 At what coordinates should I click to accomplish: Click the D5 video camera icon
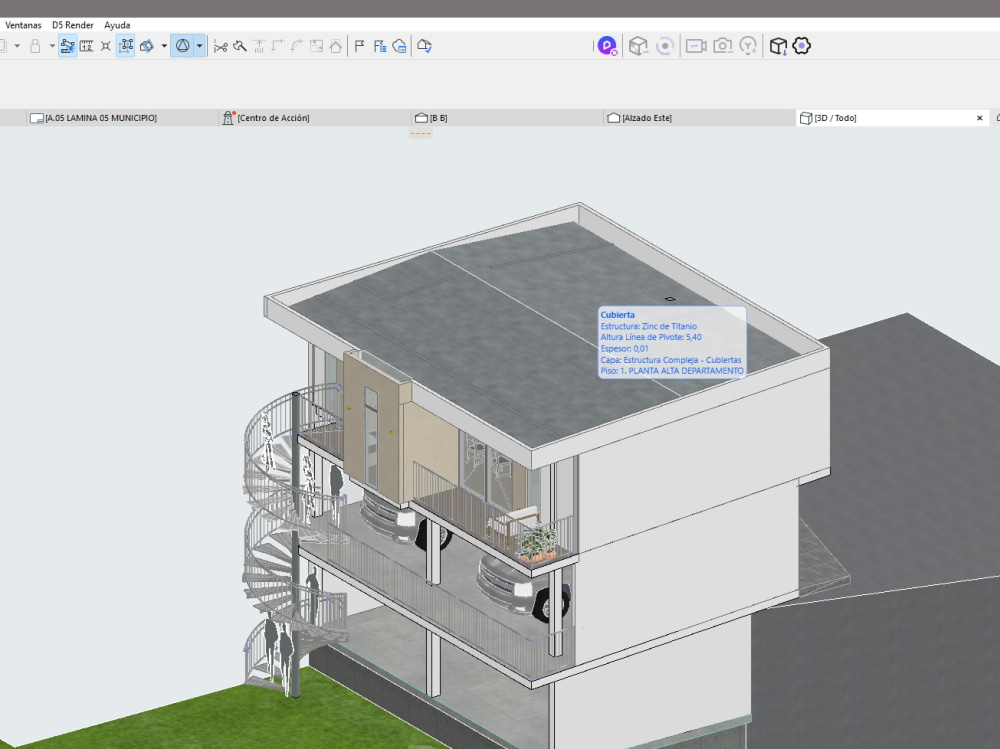(x=696, y=46)
